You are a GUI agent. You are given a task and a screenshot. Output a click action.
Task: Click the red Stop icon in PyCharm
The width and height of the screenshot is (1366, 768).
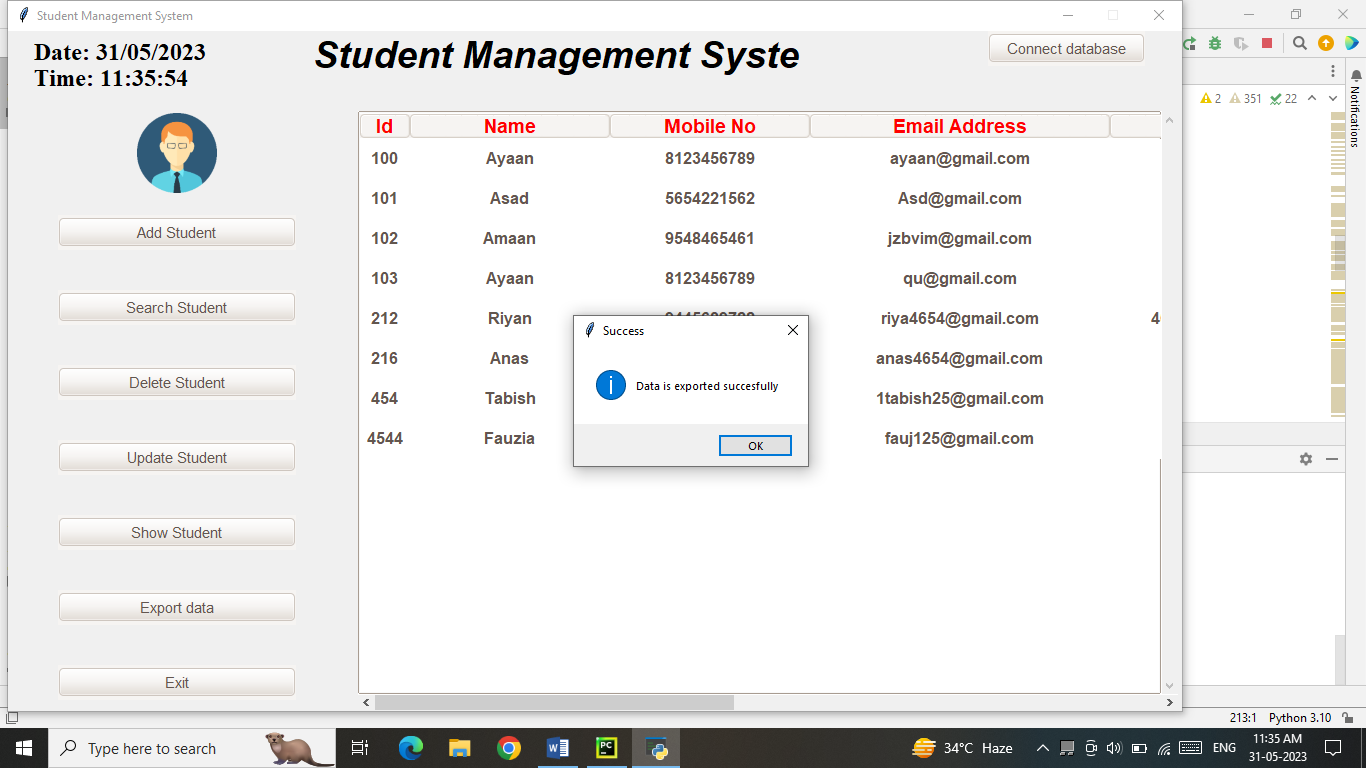click(1267, 44)
